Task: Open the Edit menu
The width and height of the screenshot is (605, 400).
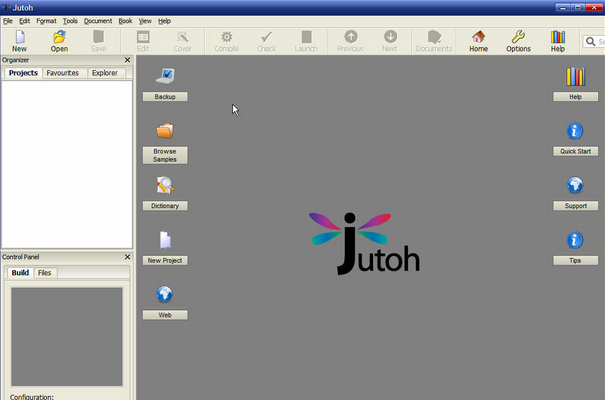Action: [x=25, y=21]
